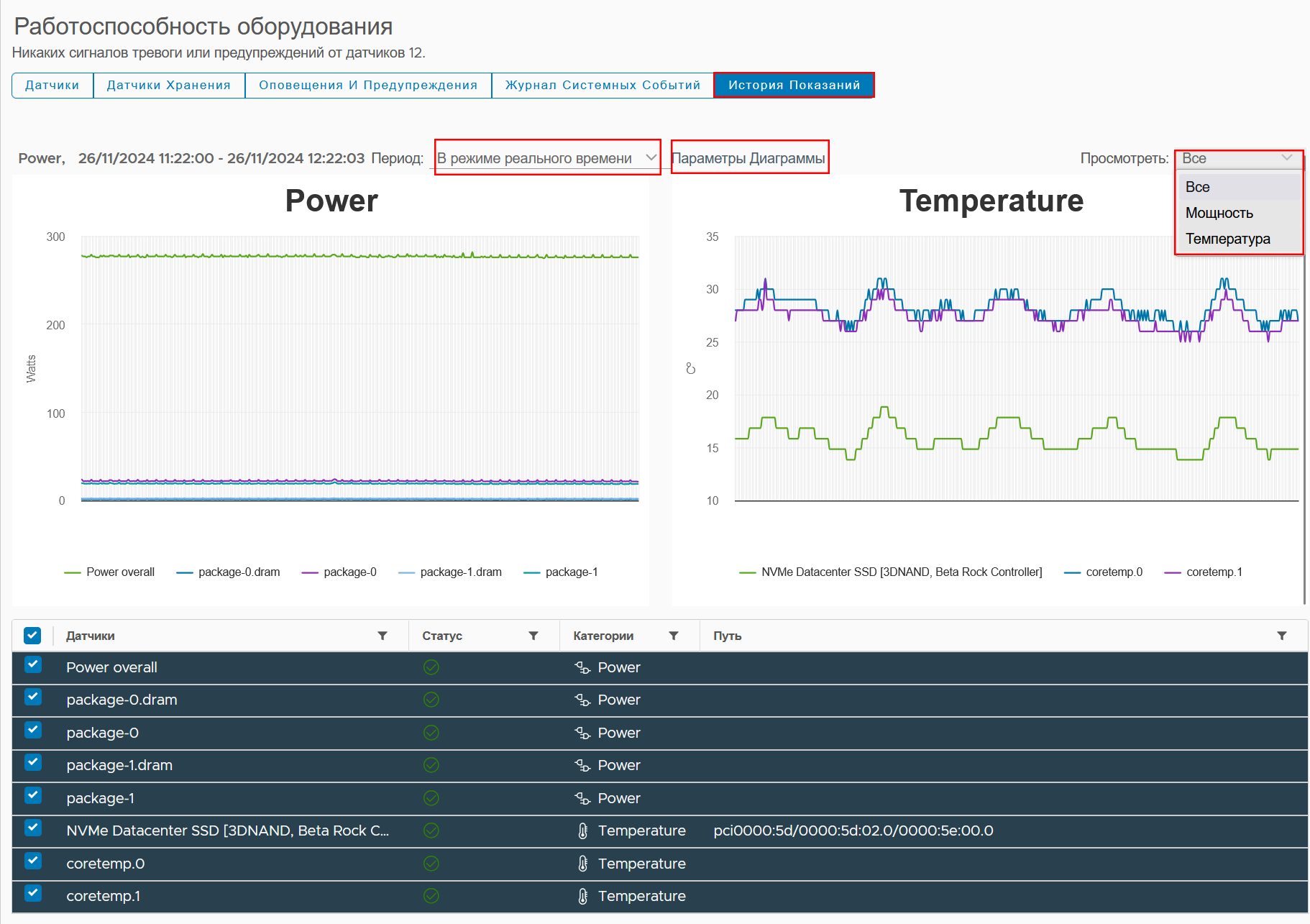The height and width of the screenshot is (924, 1310).
Task: Uncheck the Power overall sensor checkbox
Action: click(32, 664)
